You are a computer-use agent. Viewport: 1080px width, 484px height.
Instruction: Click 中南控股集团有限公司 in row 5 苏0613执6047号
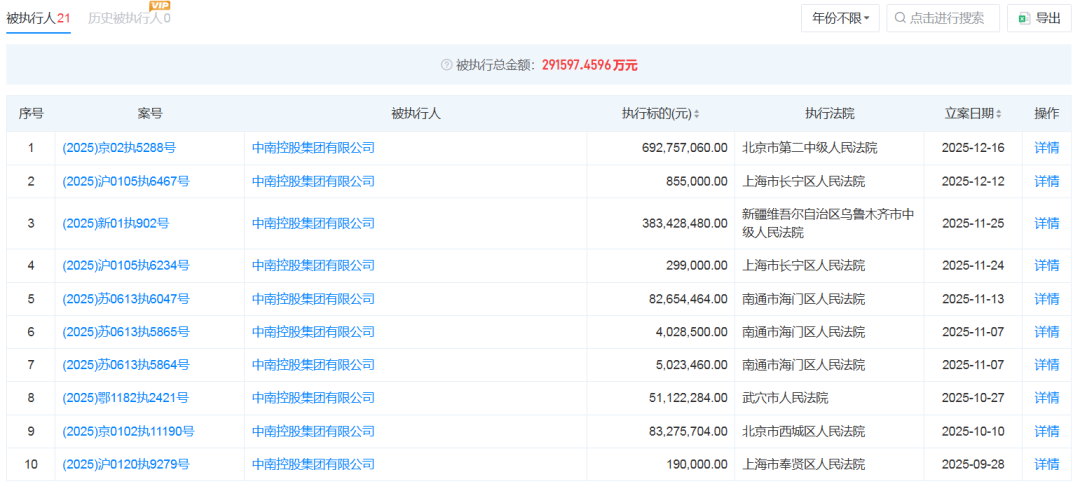click(313, 299)
